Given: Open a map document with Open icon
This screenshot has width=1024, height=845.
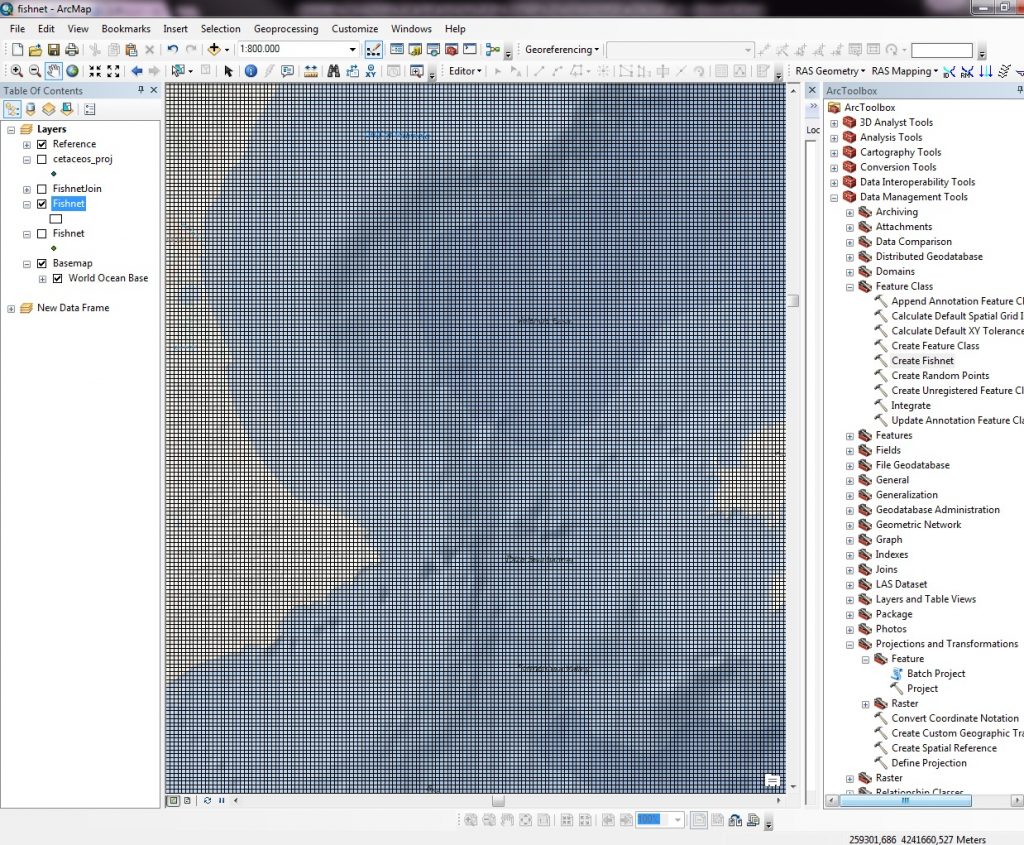Looking at the screenshot, I should coord(35,50).
